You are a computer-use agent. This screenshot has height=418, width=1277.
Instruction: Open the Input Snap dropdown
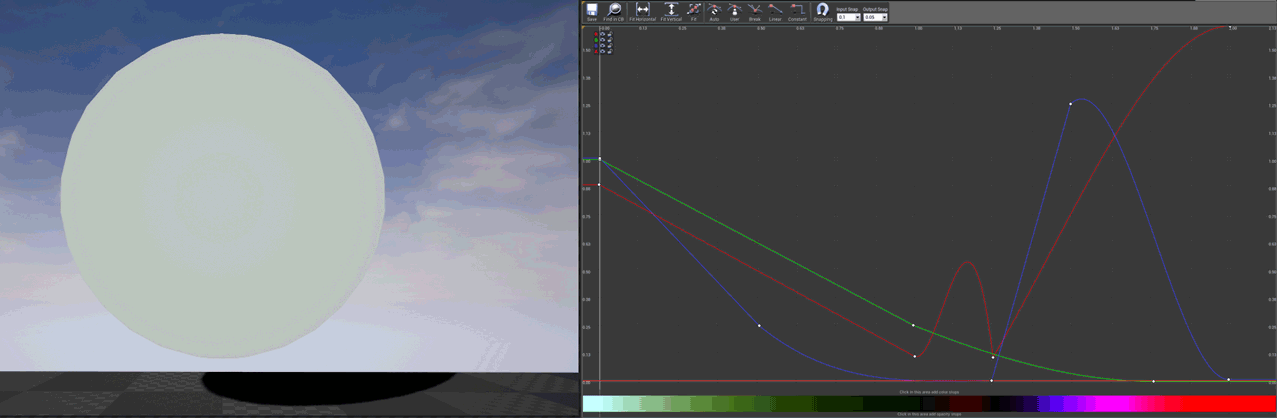857,18
